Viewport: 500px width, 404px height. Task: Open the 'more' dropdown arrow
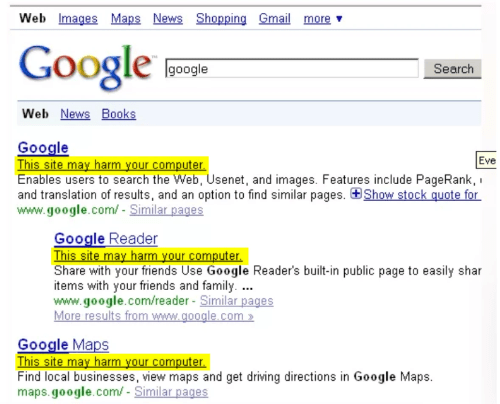coord(339,19)
